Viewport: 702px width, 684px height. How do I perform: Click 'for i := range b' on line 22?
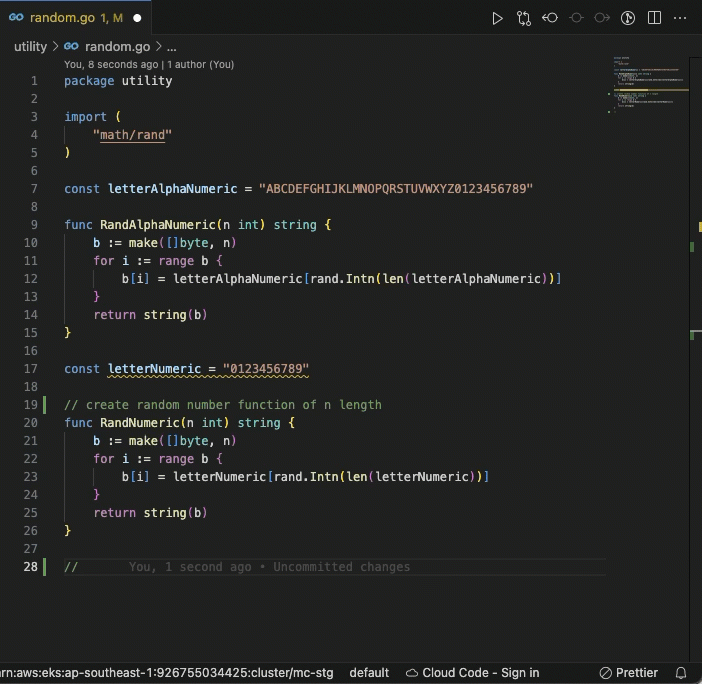[x=158, y=458]
